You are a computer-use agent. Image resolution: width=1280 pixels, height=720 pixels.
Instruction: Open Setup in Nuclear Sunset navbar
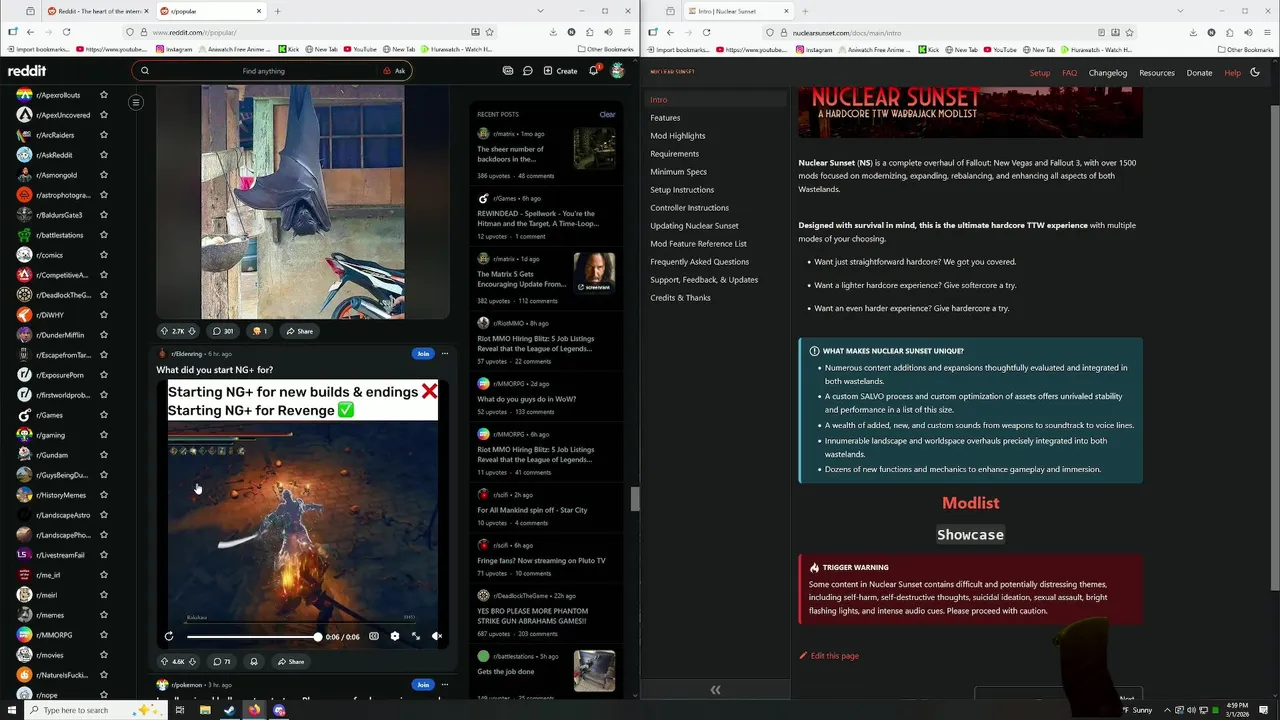(1040, 73)
